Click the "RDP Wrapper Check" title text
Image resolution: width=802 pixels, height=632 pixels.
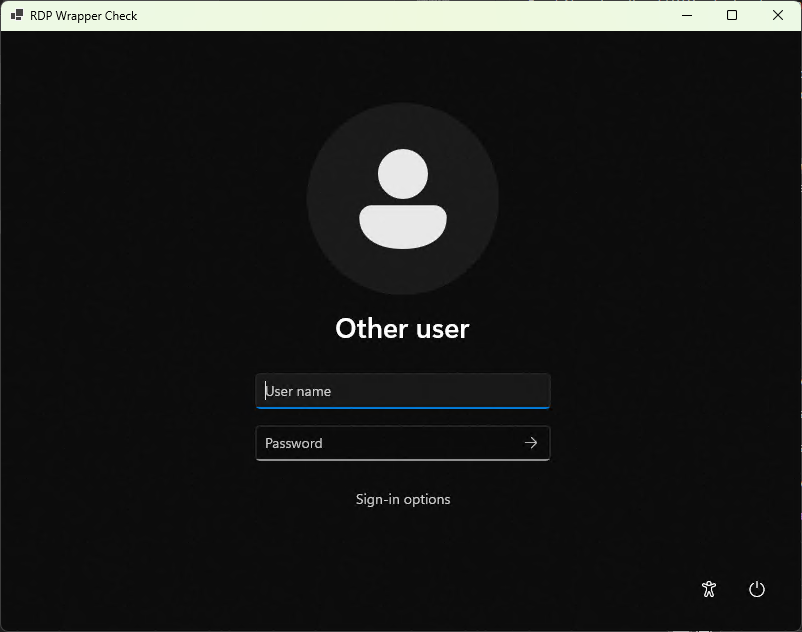(x=83, y=16)
